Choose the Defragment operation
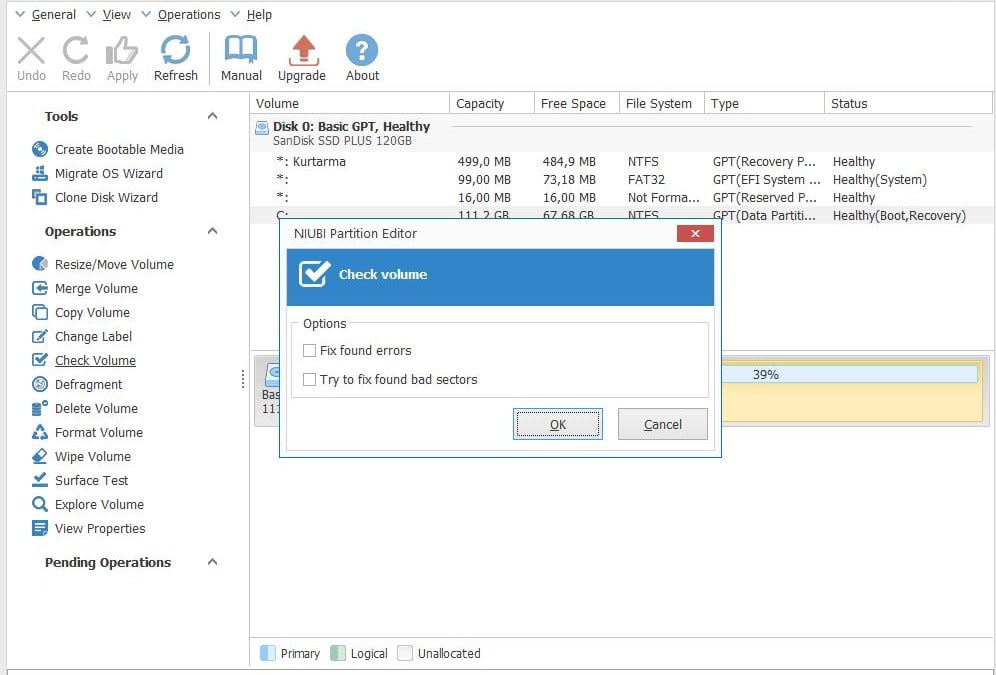Image resolution: width=996 pixels, height=675 pixels. tap(88, 384)
